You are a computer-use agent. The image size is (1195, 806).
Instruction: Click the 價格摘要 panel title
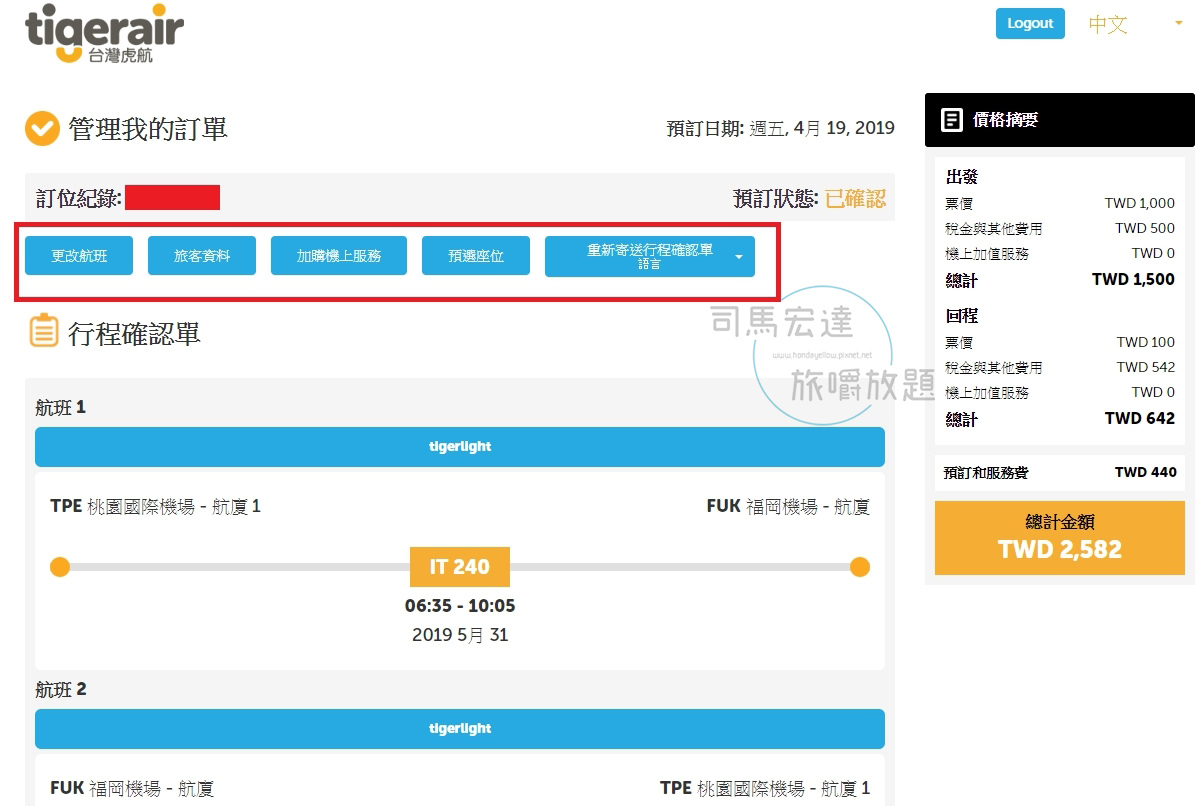(x=1005, y=120)
